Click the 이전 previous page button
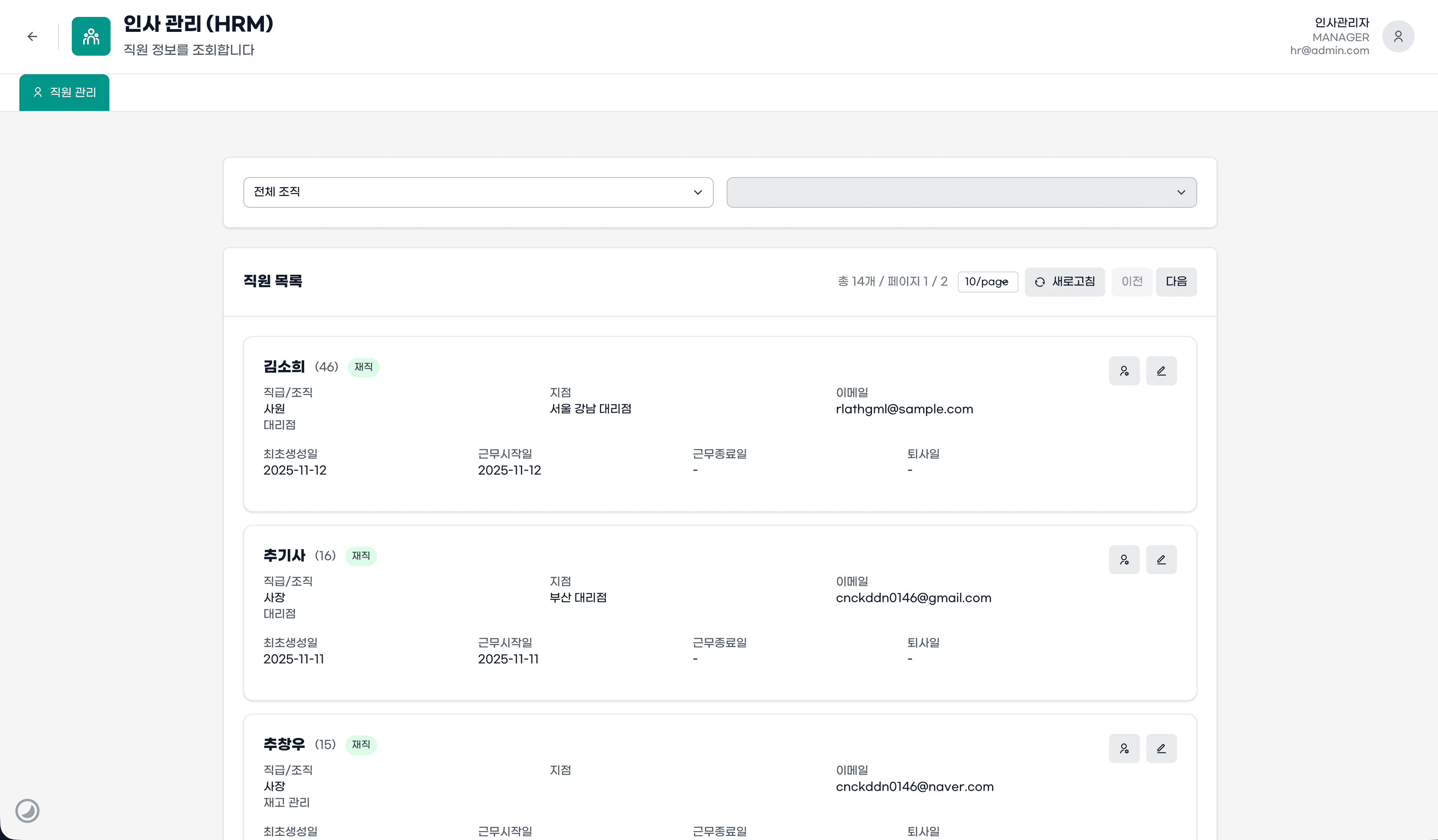This screenshot has height=840, width=1438. [1131, 282]
